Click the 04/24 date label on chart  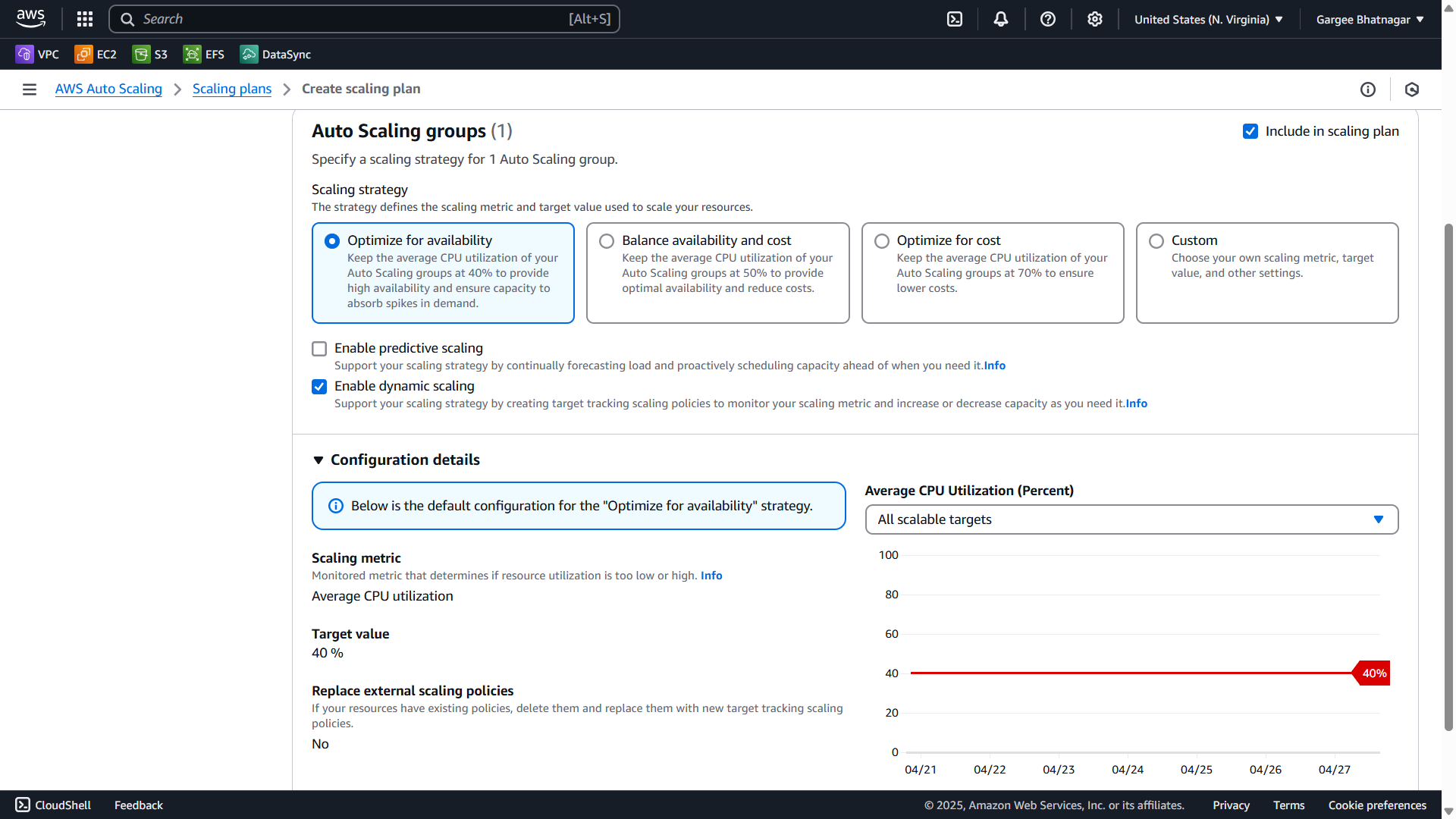(1128, 770)
